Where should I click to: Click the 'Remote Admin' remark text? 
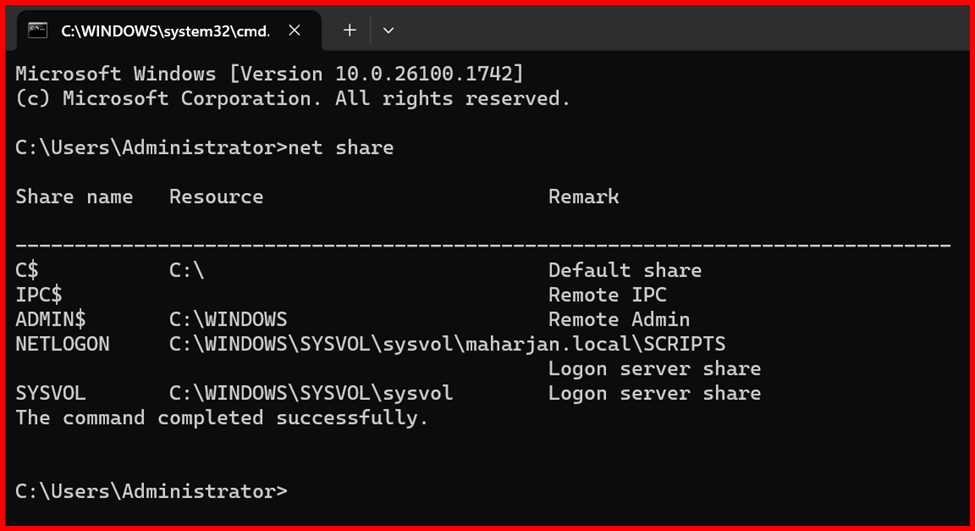click(x=619, y=320)
